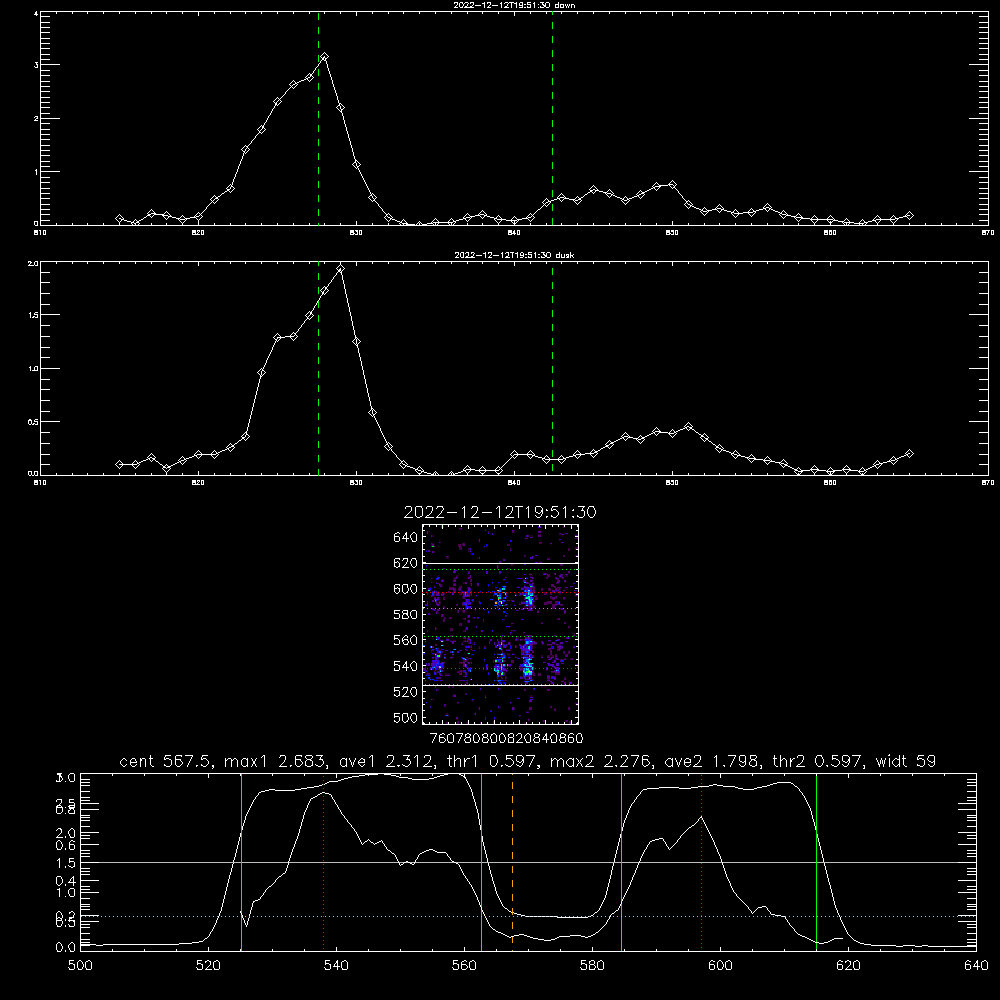This screenshot has height=1000, width=1000.
Task: Click the '580' y-axis label of spectral image
Action: 406,614
